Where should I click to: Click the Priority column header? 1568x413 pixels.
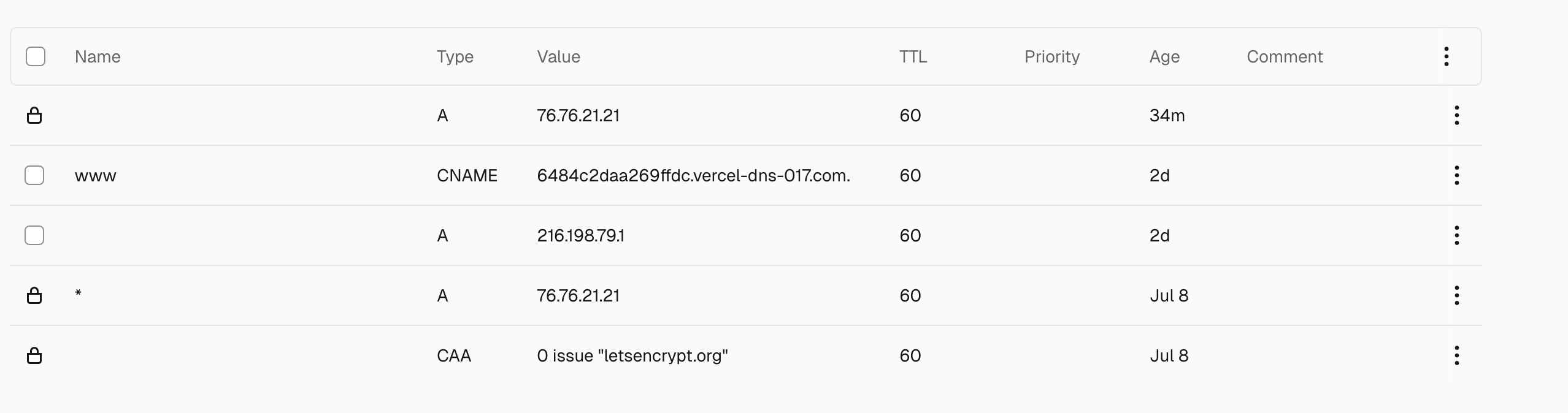1052,57
